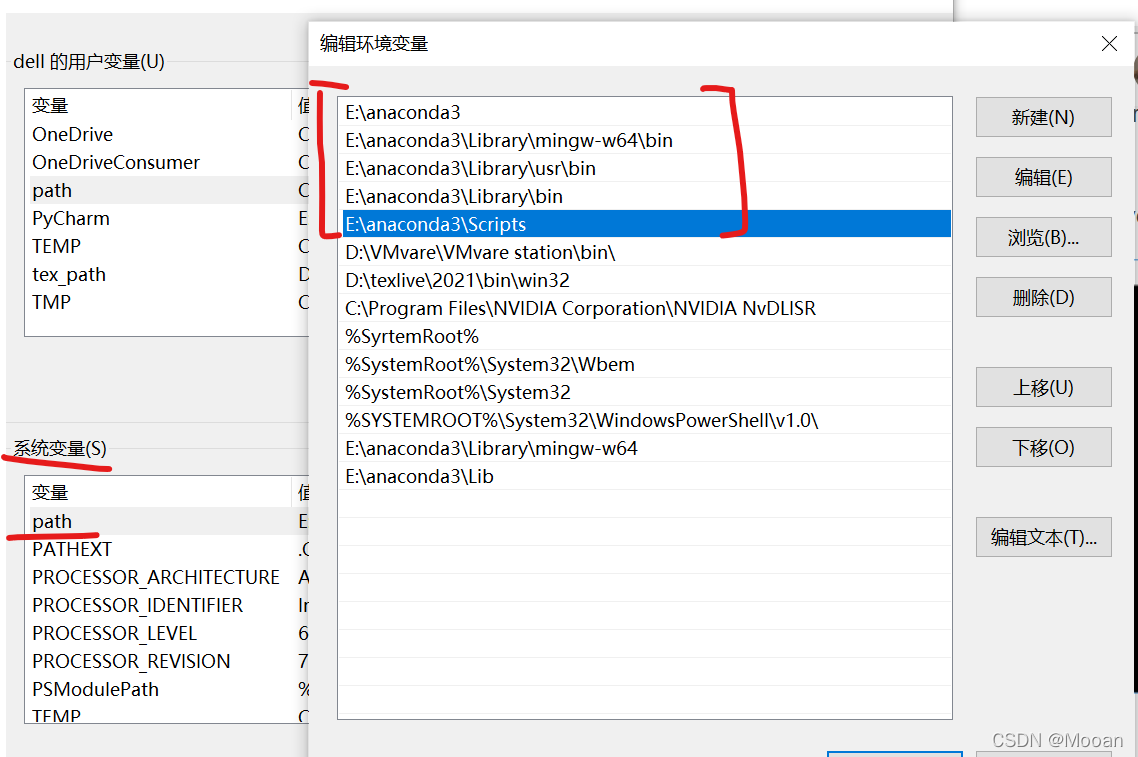
Task: Select the TMP user variable
Action: [x=167, y=302]
